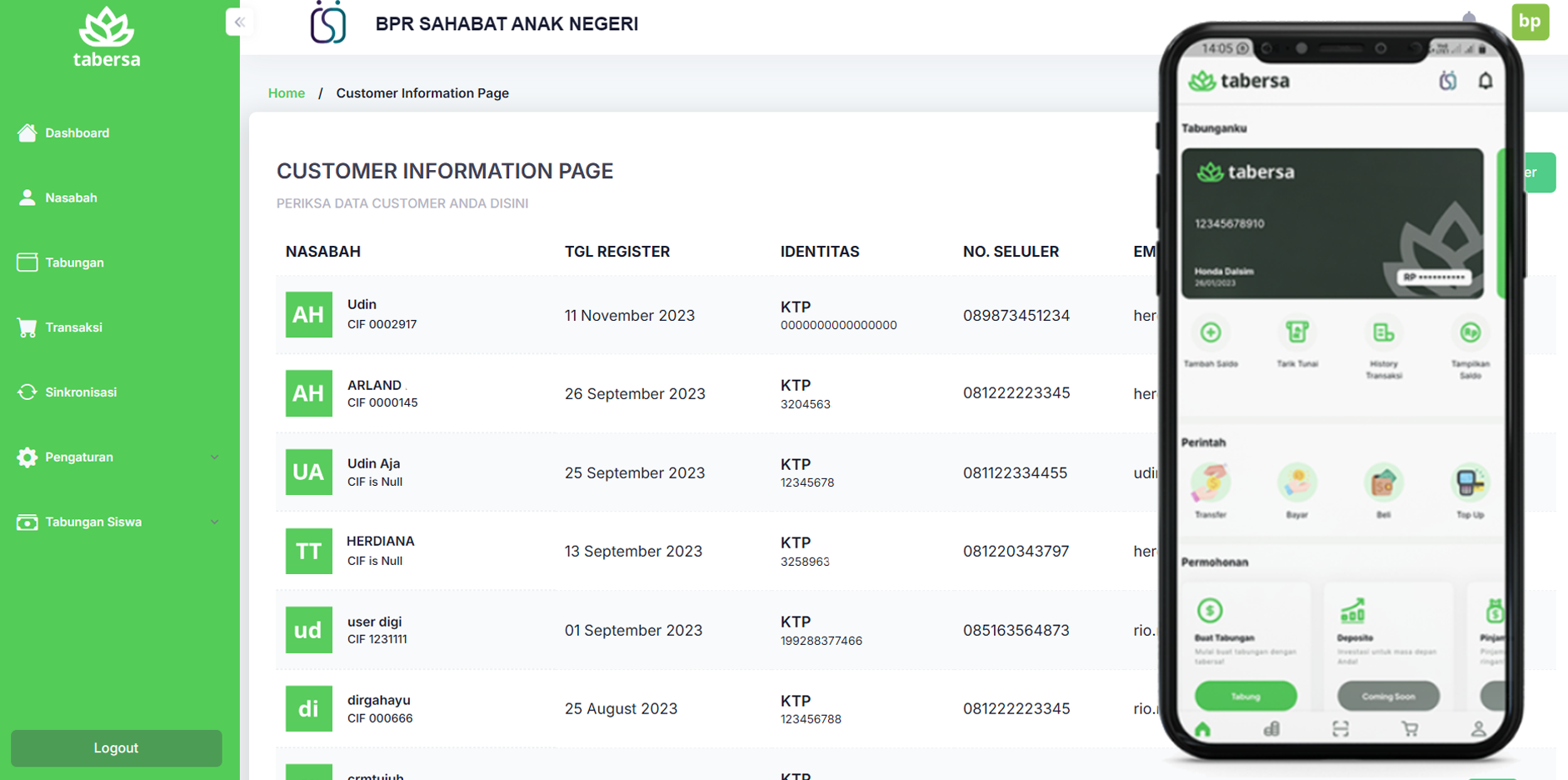Tap the green Tabung button on phone
Image resolution: width=1568 pixels, height=780 pixels.
pos(1246,696)
